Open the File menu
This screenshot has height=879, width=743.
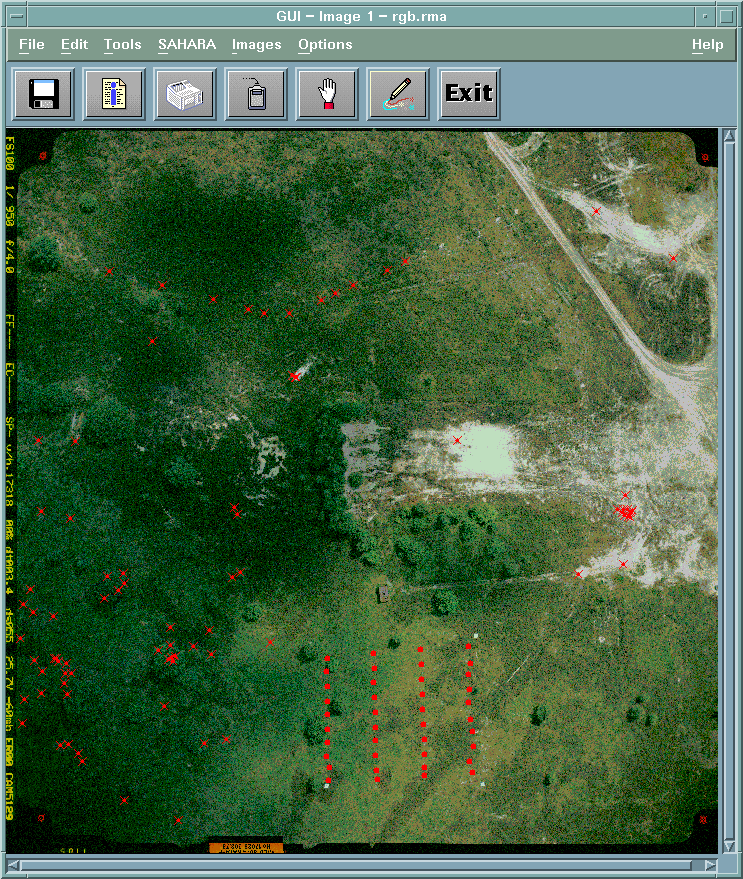(31, 44)
